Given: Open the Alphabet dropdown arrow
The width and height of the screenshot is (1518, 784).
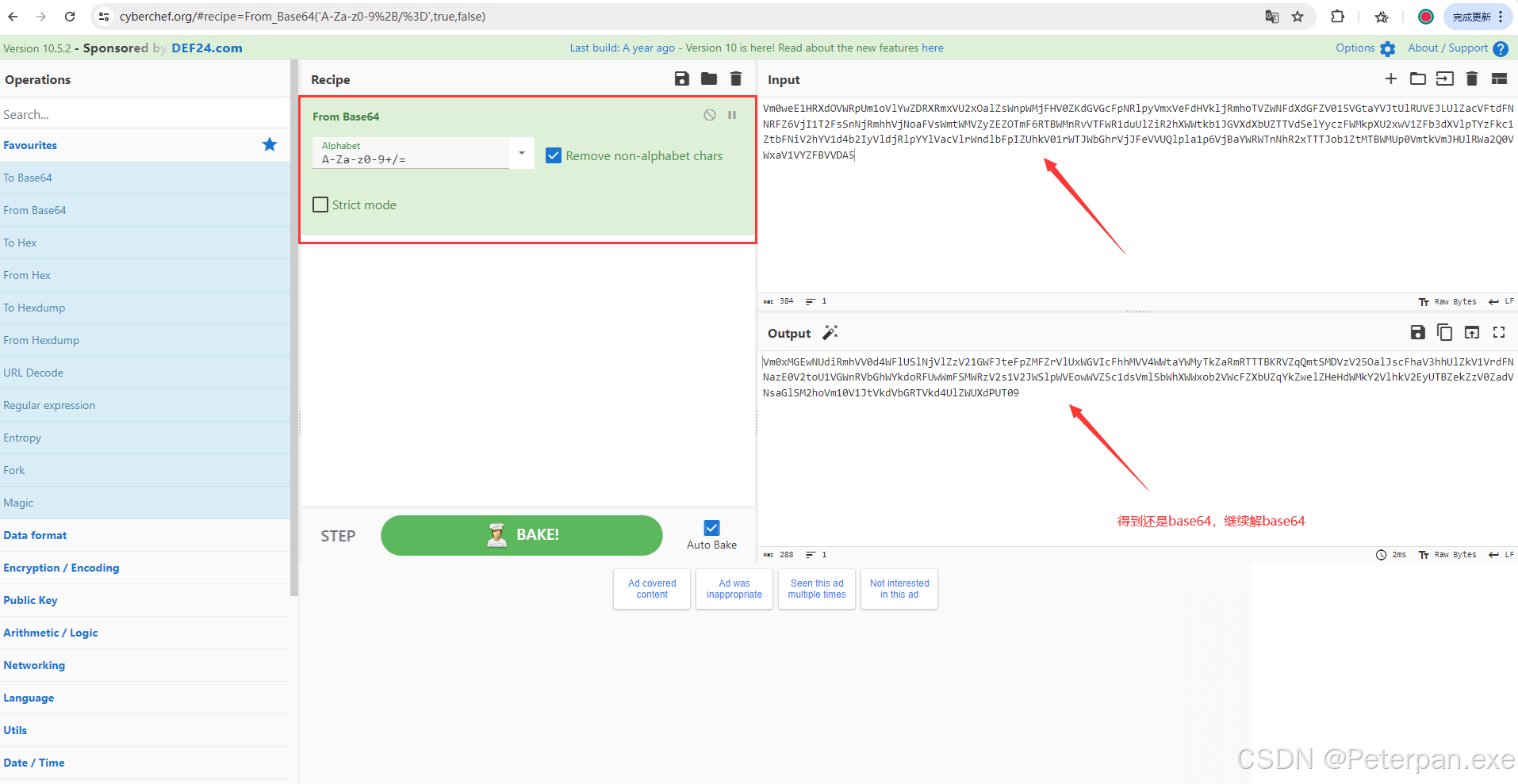Looking at the screenshot, I should coord(522,152).
